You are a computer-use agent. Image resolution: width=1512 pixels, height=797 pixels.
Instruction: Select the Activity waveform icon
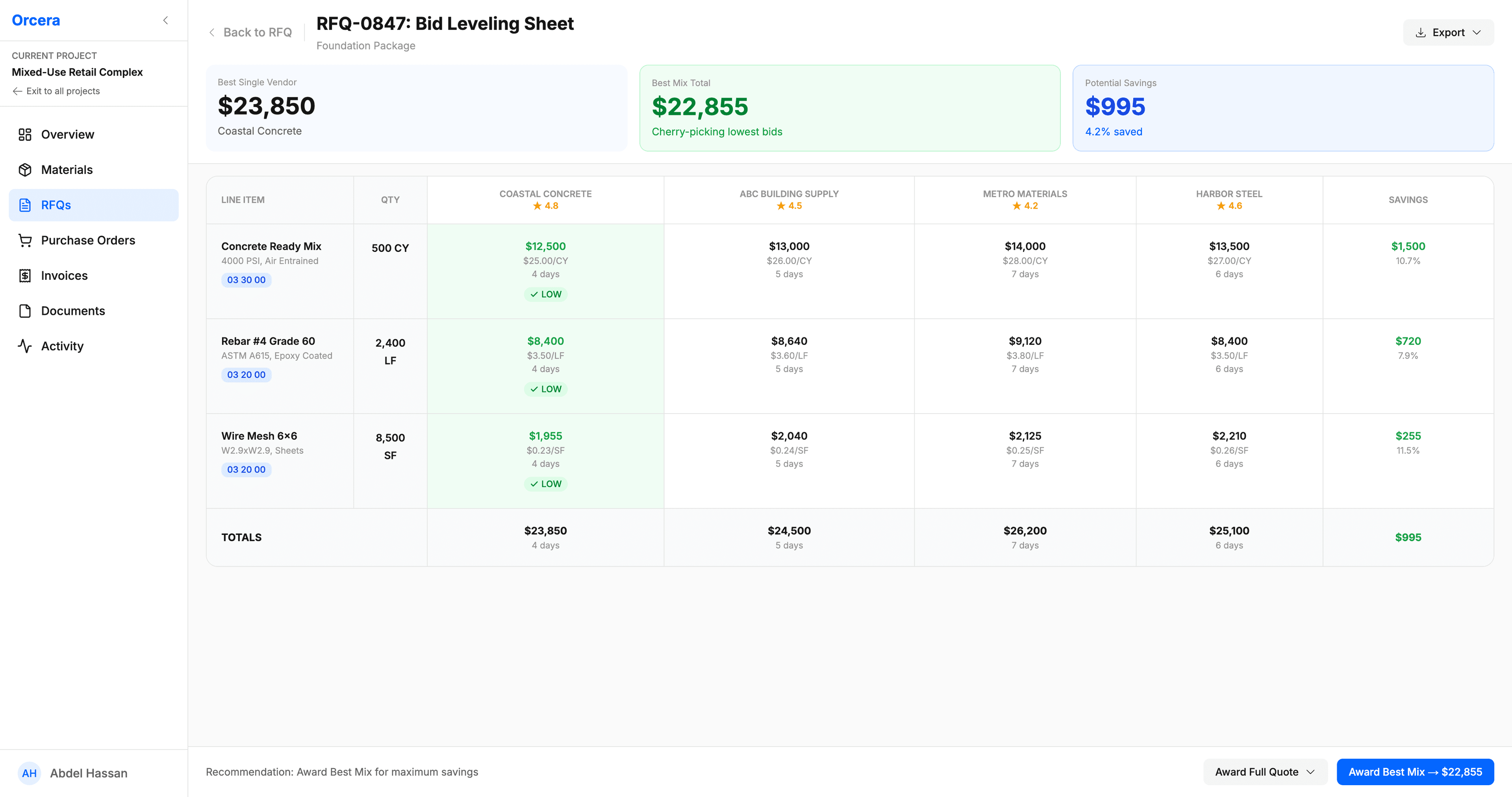click(x=25, y=346)
